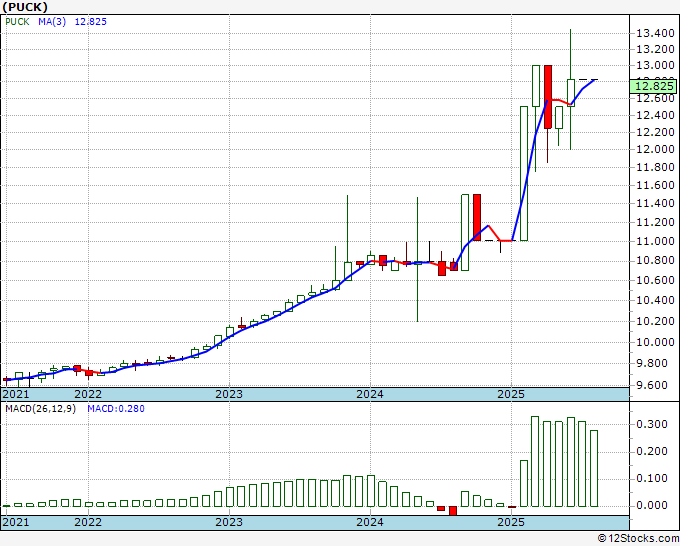Click the red candlestick in late 2024
Image resolution: width=680 pixels, height=546 pixels.
pyautogui.click(x=477, y=216)
